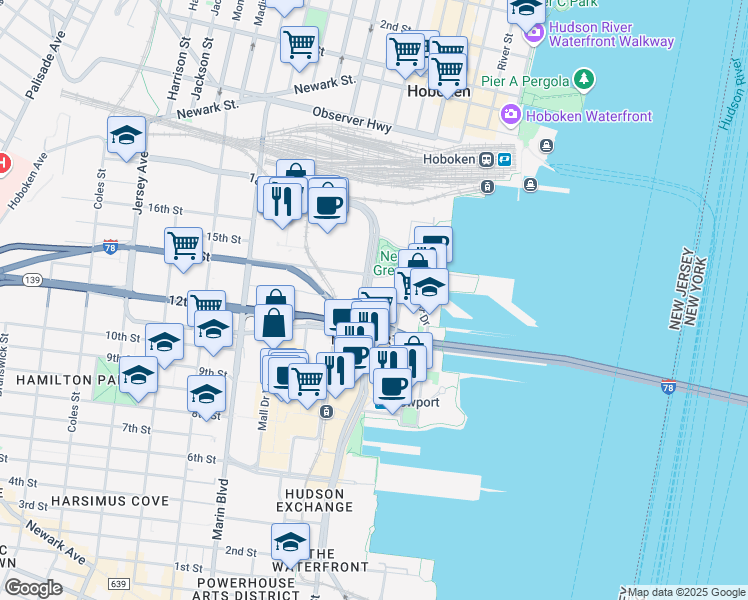Click the school marker on Jersey Ave near Newark St

click(x=126, y=138)
